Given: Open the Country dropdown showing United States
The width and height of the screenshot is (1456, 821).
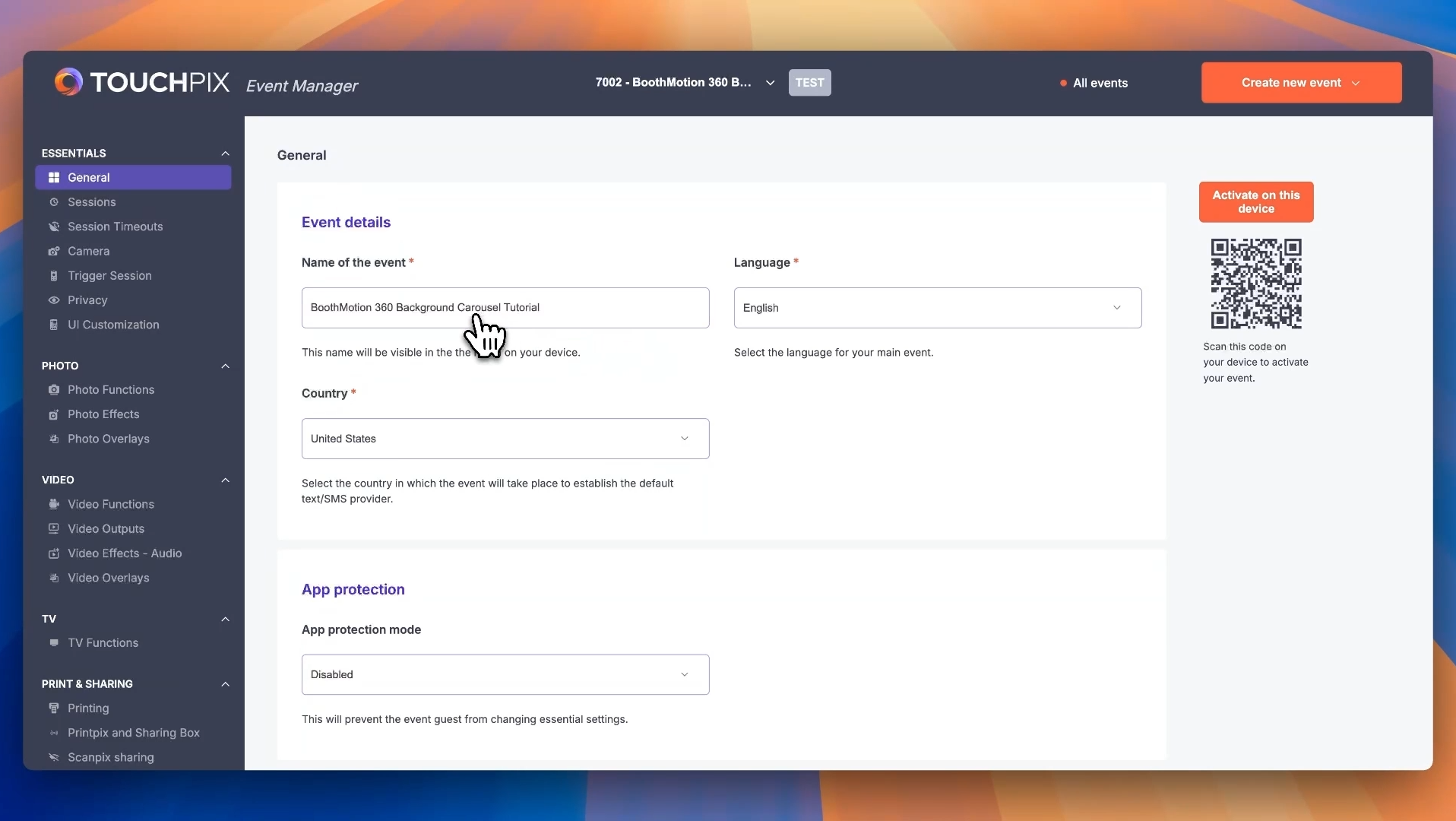Looking at the screenshot, I should (x=505, y=439).
